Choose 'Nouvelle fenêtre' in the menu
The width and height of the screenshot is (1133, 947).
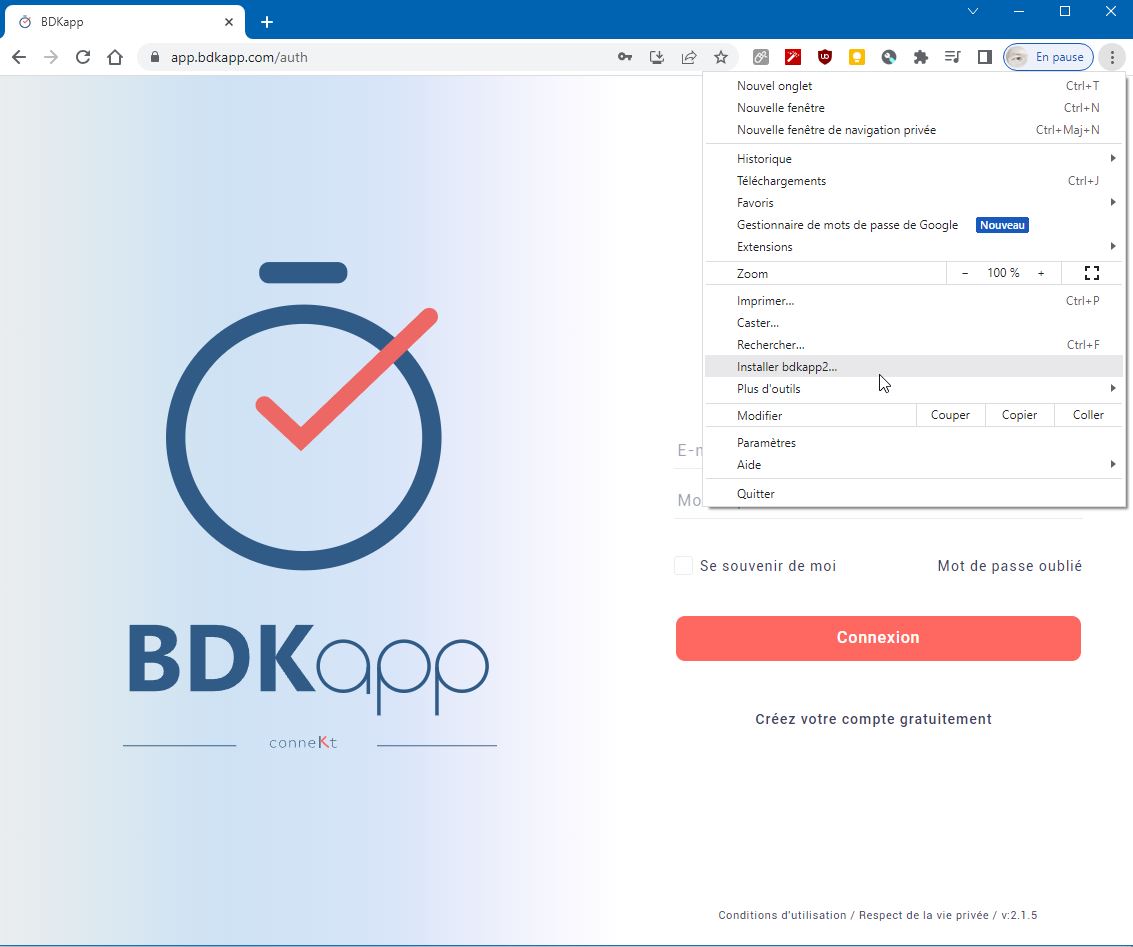[x=915, y=108]
